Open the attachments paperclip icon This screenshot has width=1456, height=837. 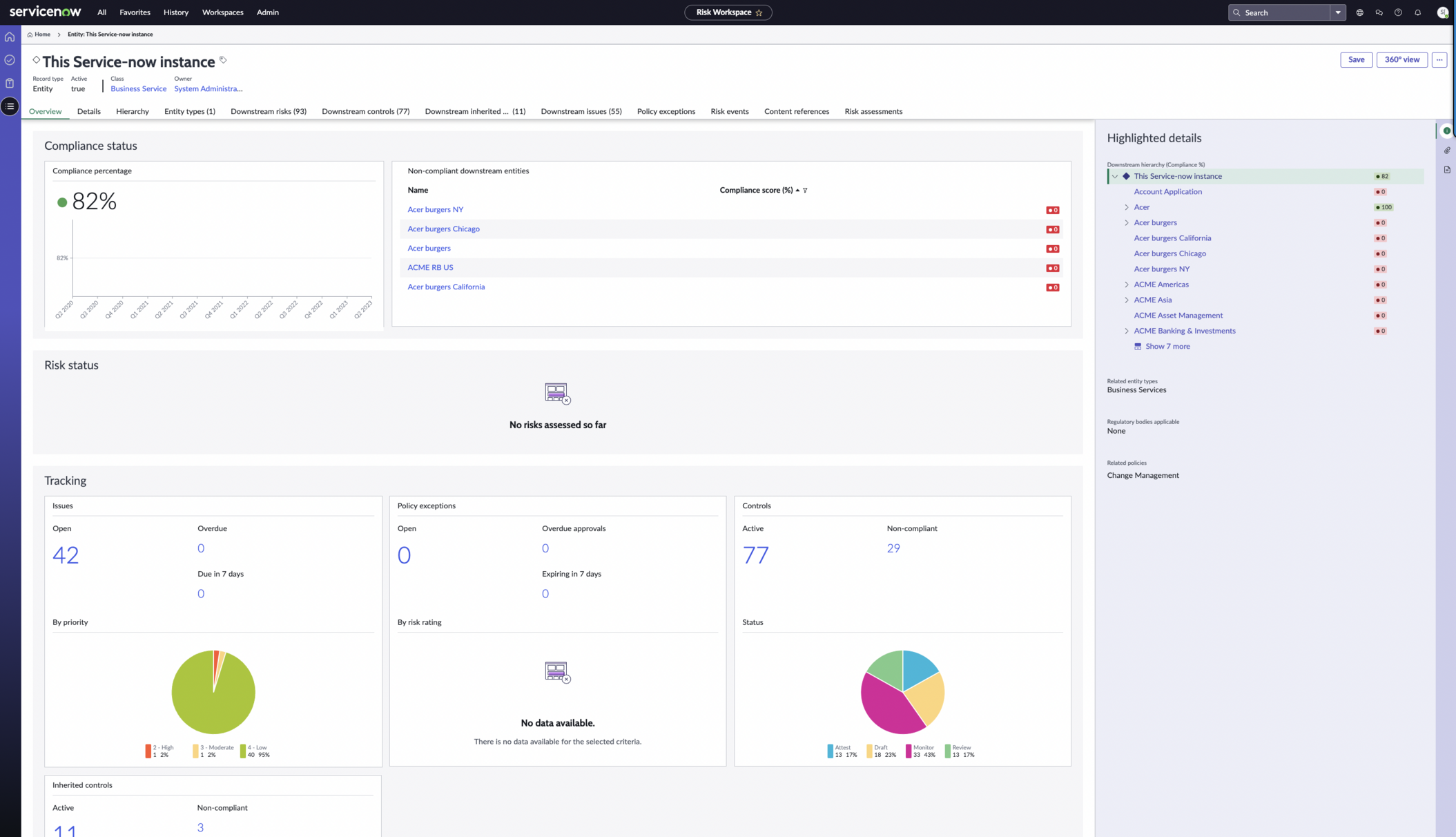(x=1447, y=150)
